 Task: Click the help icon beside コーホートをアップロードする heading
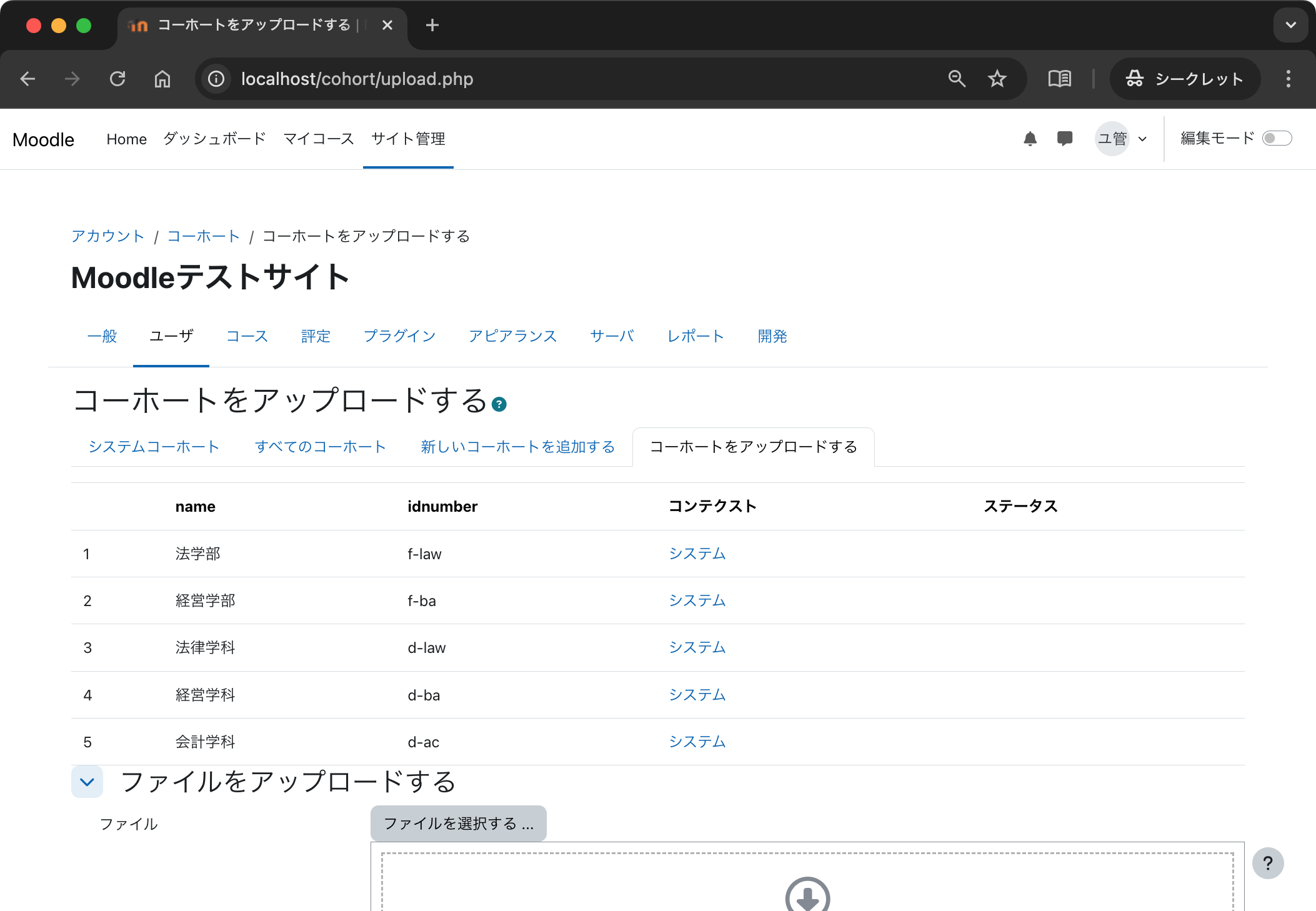pyautogui.click(x=499, y=404)
